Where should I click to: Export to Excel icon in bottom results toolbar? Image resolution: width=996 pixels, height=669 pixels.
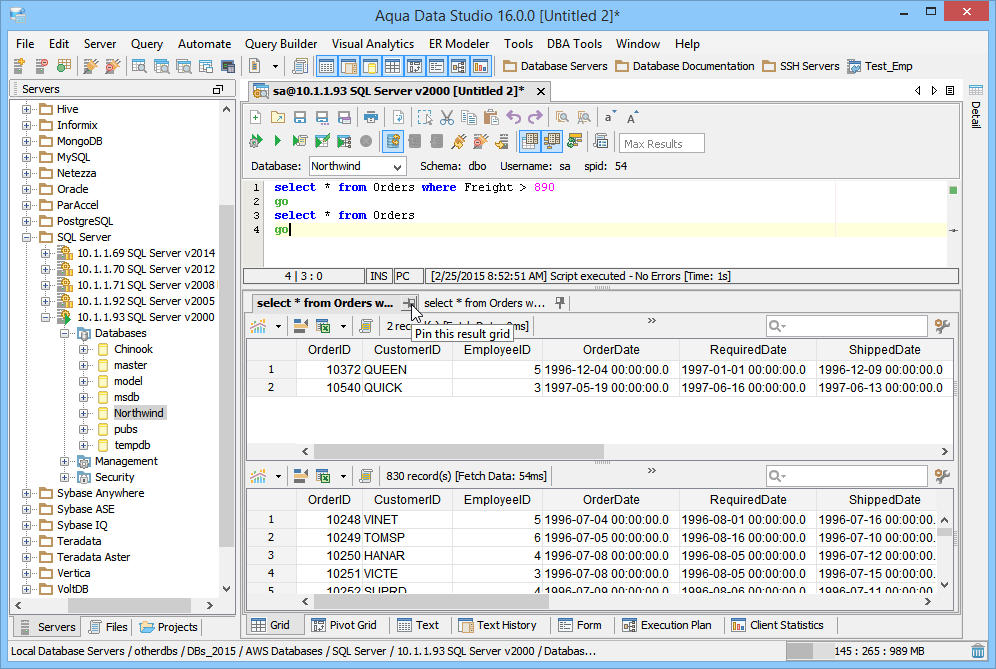click(323, 476)
